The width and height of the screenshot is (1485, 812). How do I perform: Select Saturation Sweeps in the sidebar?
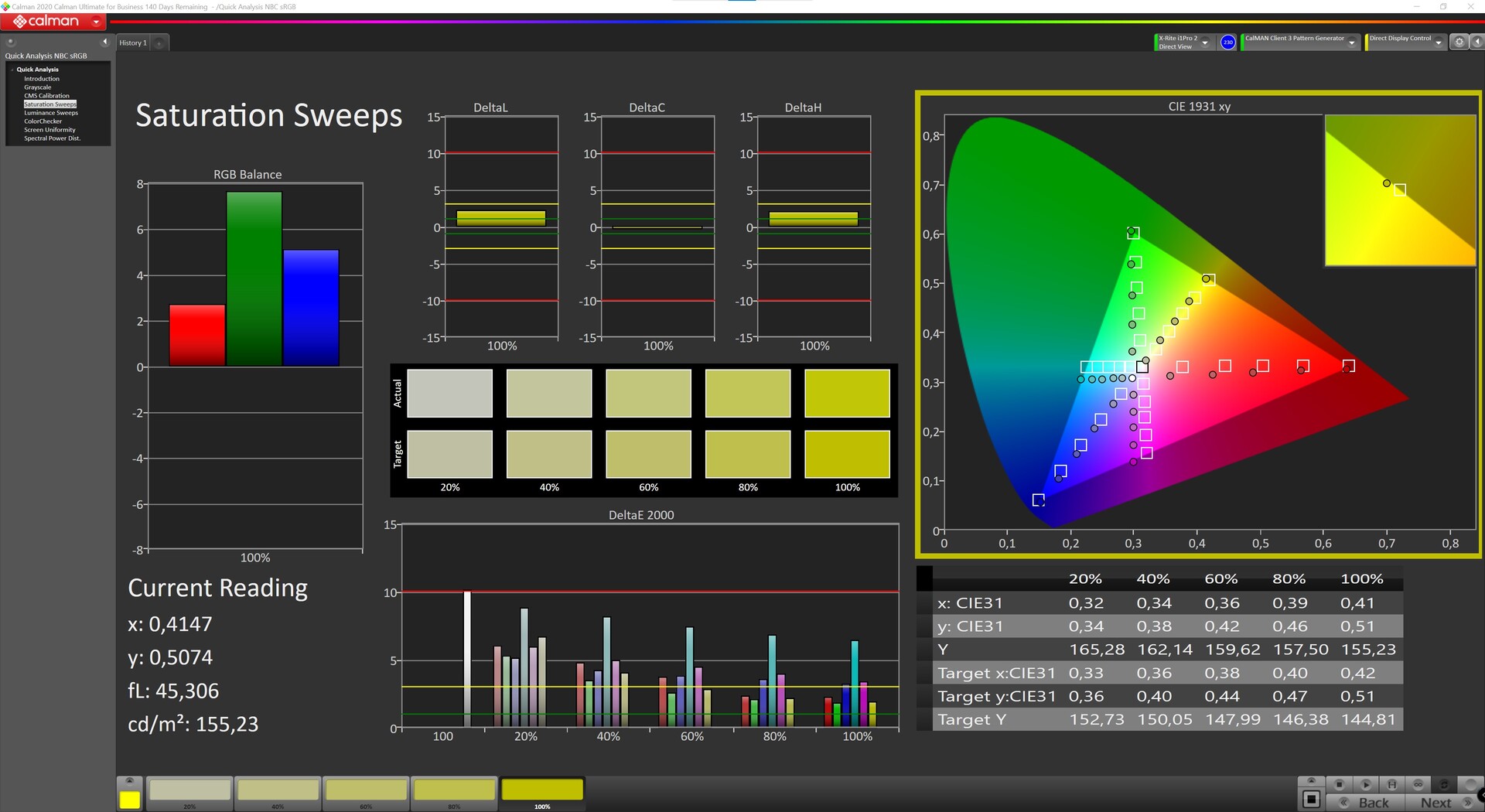click(50, 104)
